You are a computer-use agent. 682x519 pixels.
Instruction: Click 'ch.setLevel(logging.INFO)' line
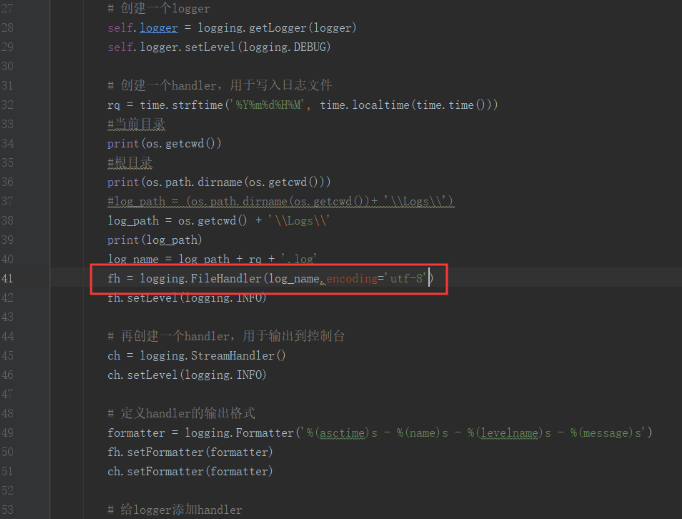point(187,375)
